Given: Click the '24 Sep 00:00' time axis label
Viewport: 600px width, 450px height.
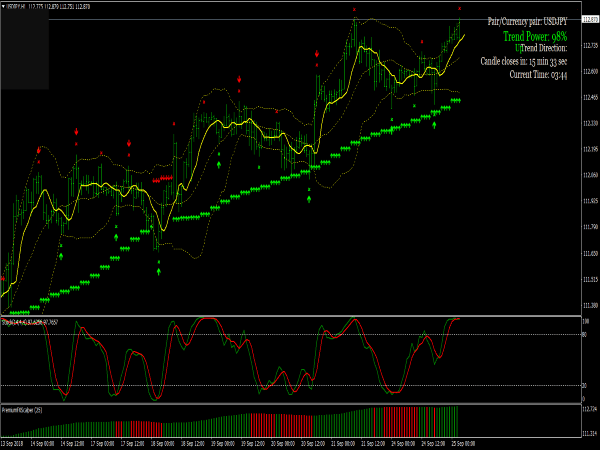Looking at the screenshot, I should click(x=403, y=444).
